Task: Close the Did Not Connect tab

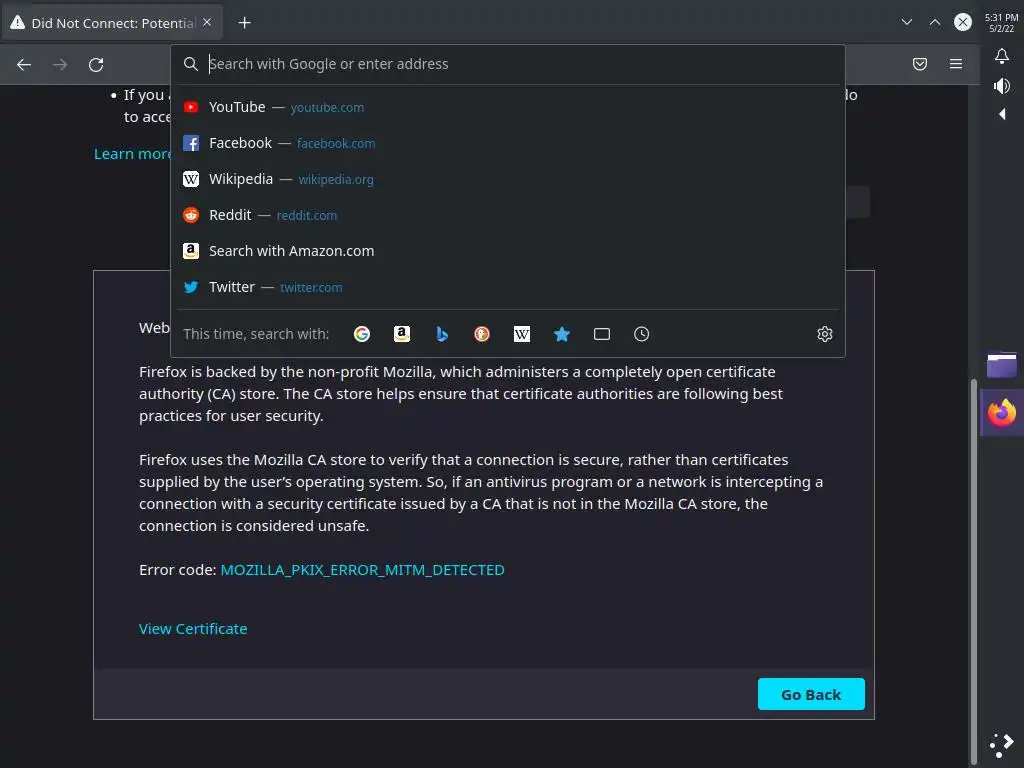Action: 207,22
